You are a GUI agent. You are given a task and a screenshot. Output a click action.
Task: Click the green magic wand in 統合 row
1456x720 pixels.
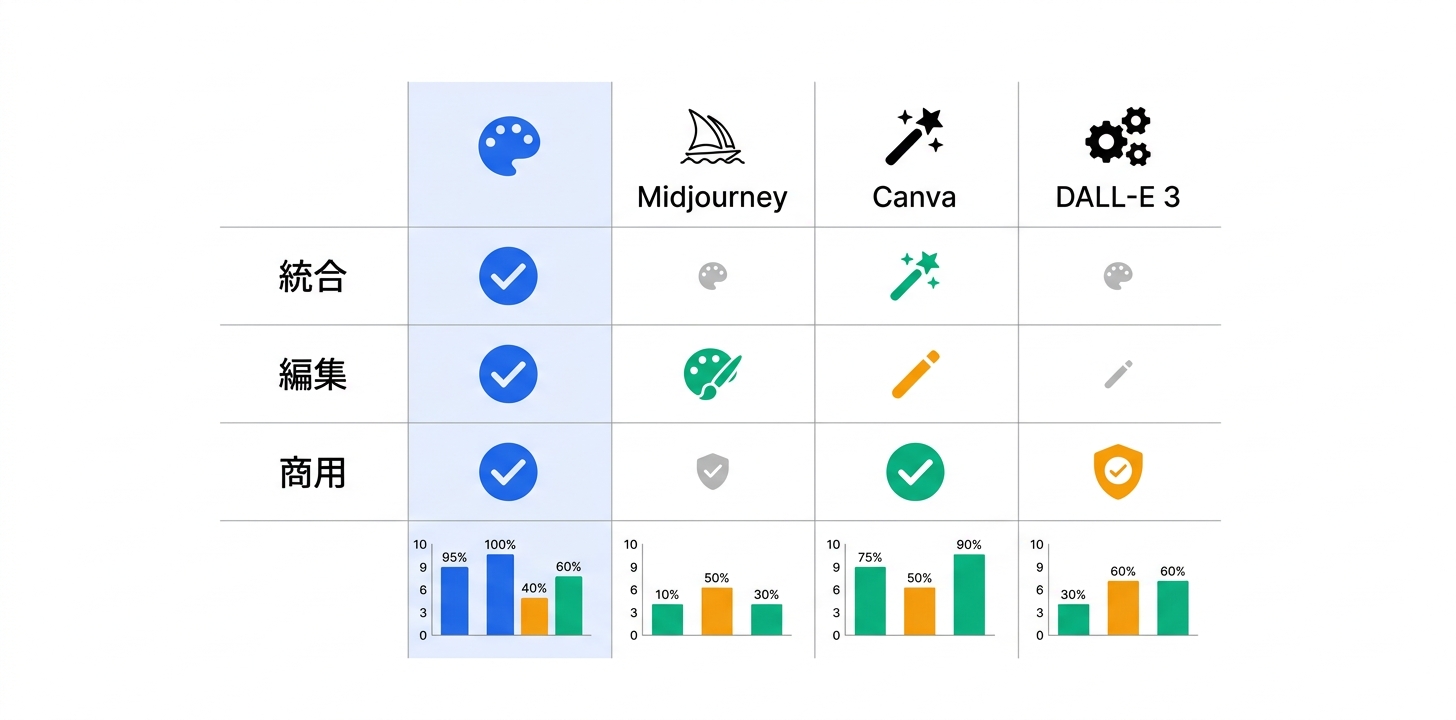(x=914, y=276)
